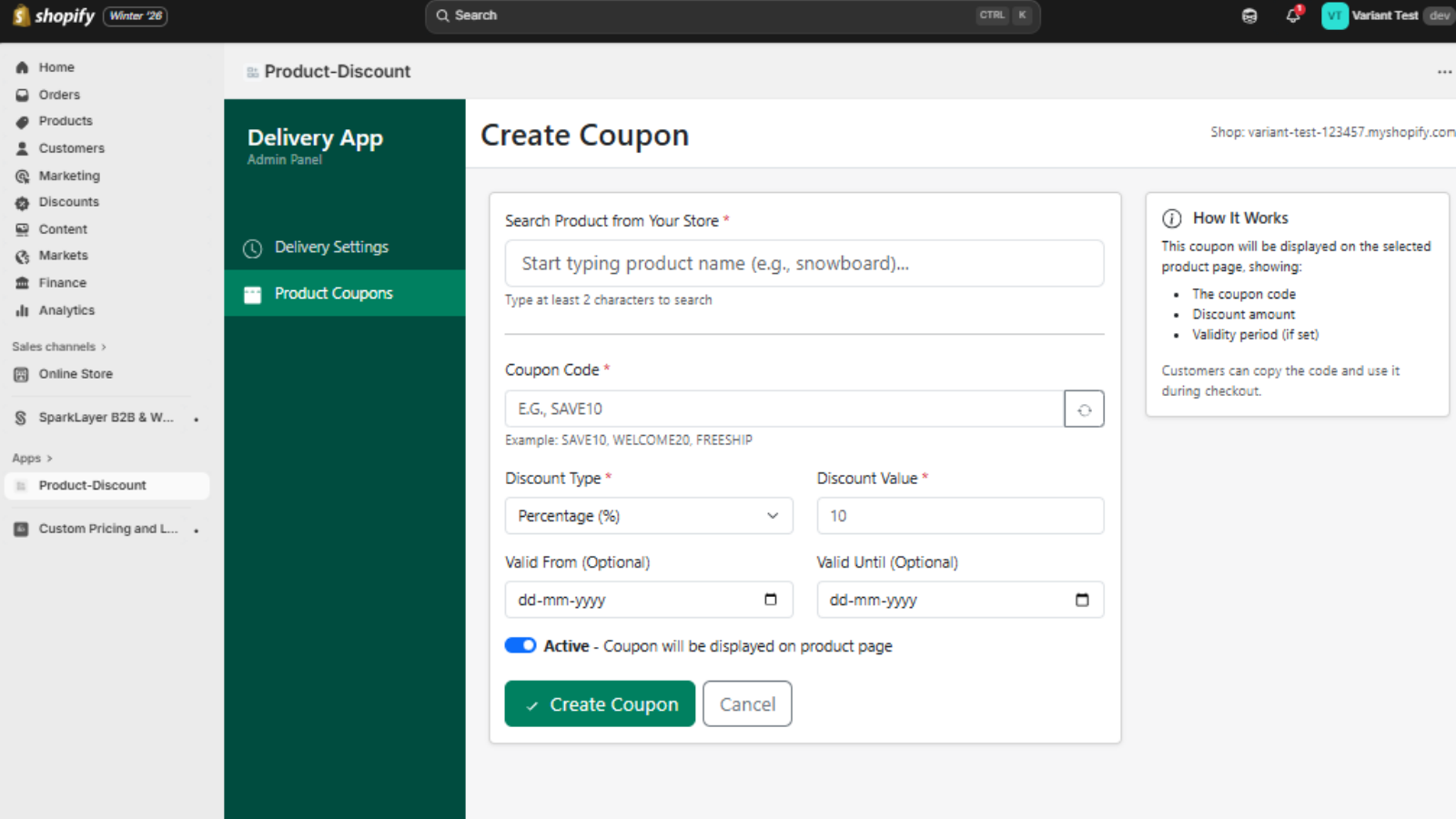Click the Create Coupon button
Image resolution: width=1456 pixels, height=819 pixels.
coord(599,703)
